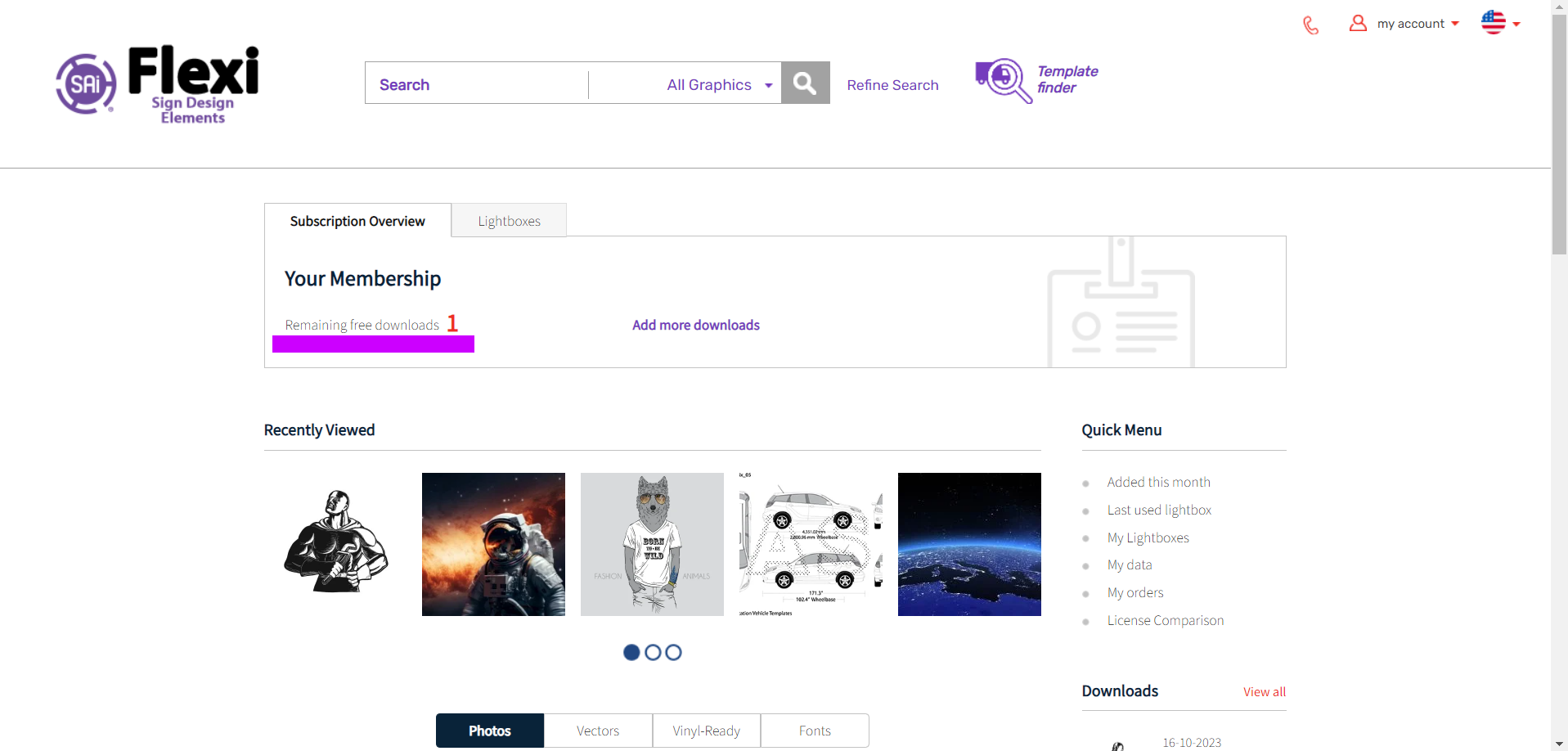Click the search magnifier icon
This screenshot has width=1568, height=751.
[804, 83]
